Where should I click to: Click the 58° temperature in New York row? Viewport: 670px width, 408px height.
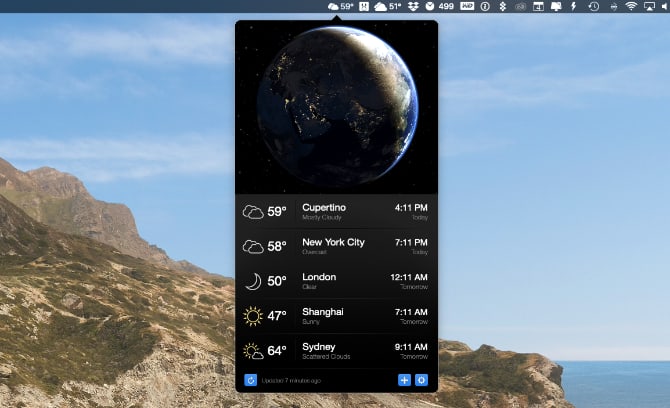click(x=277, y=246)
